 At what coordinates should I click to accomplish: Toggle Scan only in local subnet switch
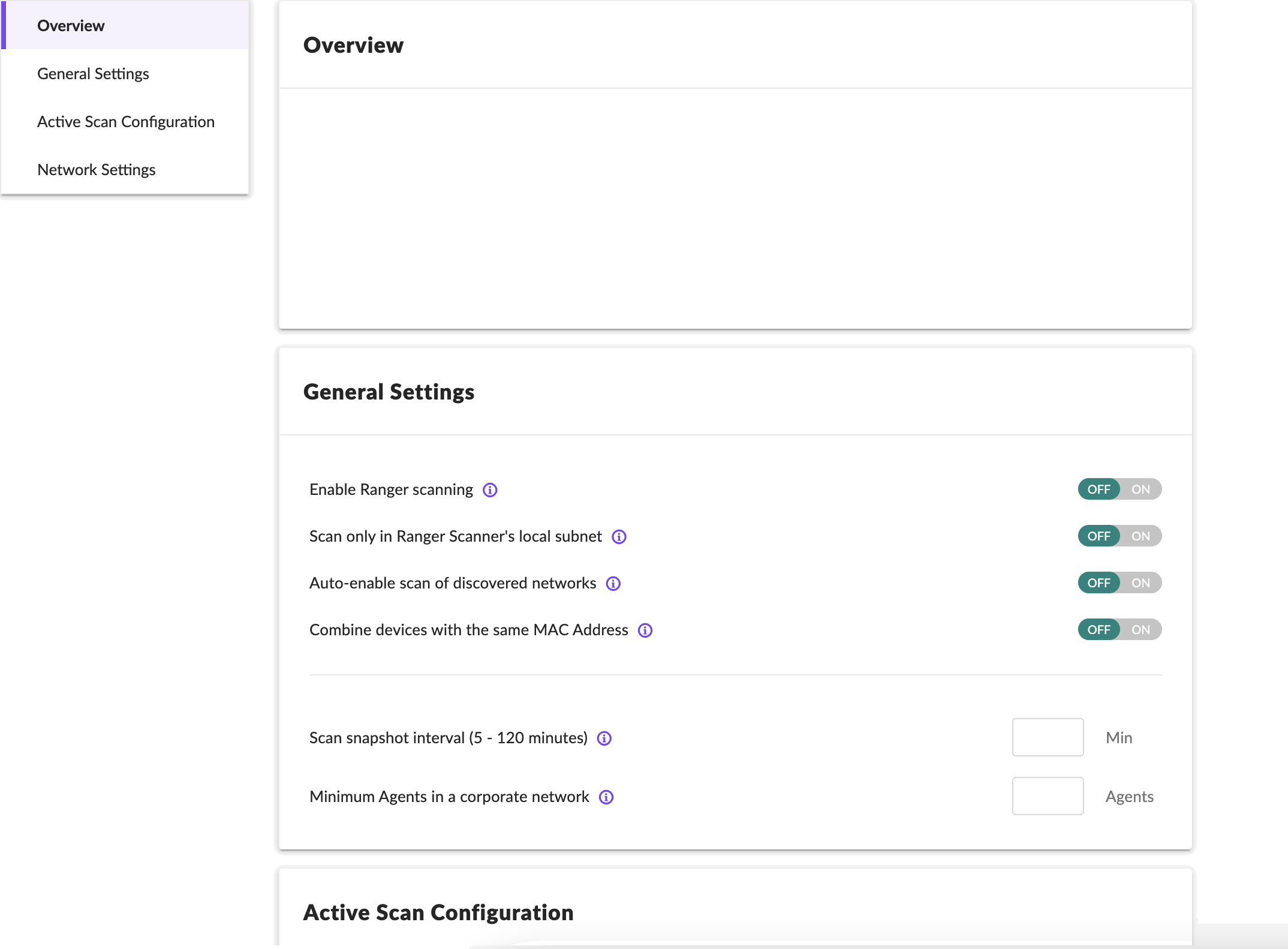pyautogui.click(x=1119, y=536)
